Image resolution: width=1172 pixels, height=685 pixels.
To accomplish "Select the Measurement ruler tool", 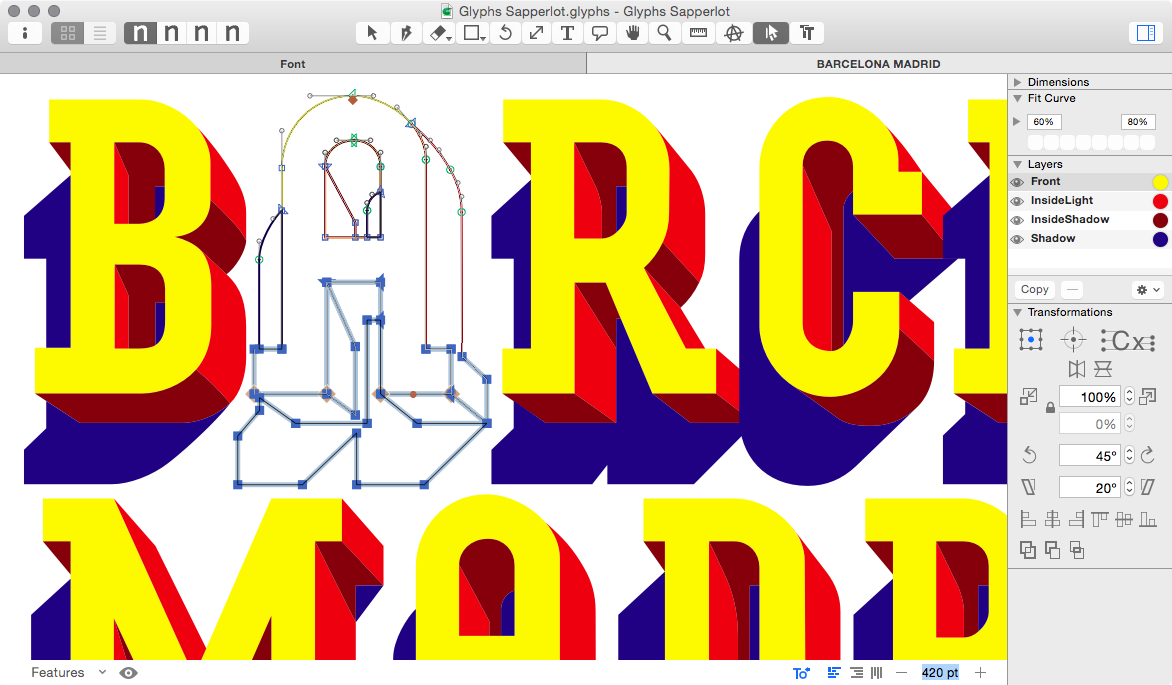I will [x=697, y=32].
